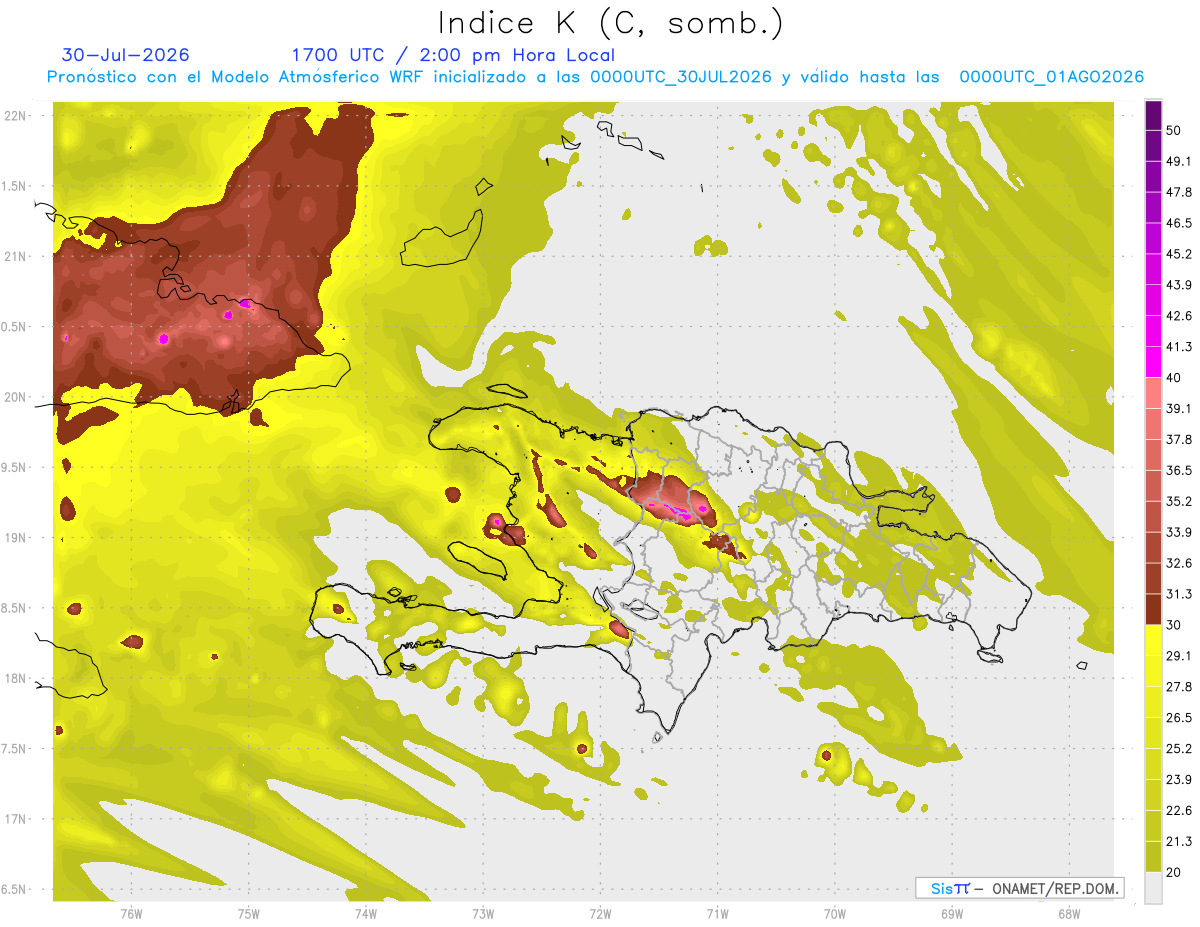Pick the dark brown swatch between 30 and 31.3
The width and height of the screenshot is (1200, 927).
coord(1153,609)
